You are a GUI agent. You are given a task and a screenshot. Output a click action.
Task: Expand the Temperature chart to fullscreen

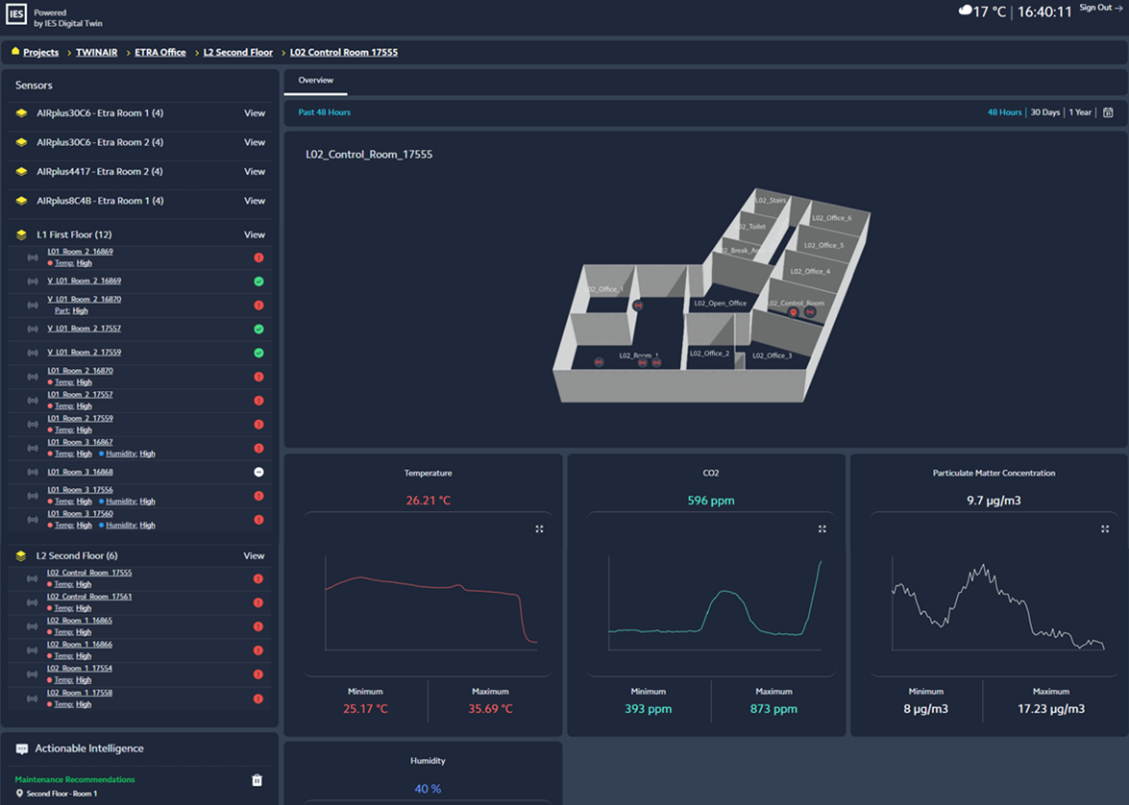[539, 529]
